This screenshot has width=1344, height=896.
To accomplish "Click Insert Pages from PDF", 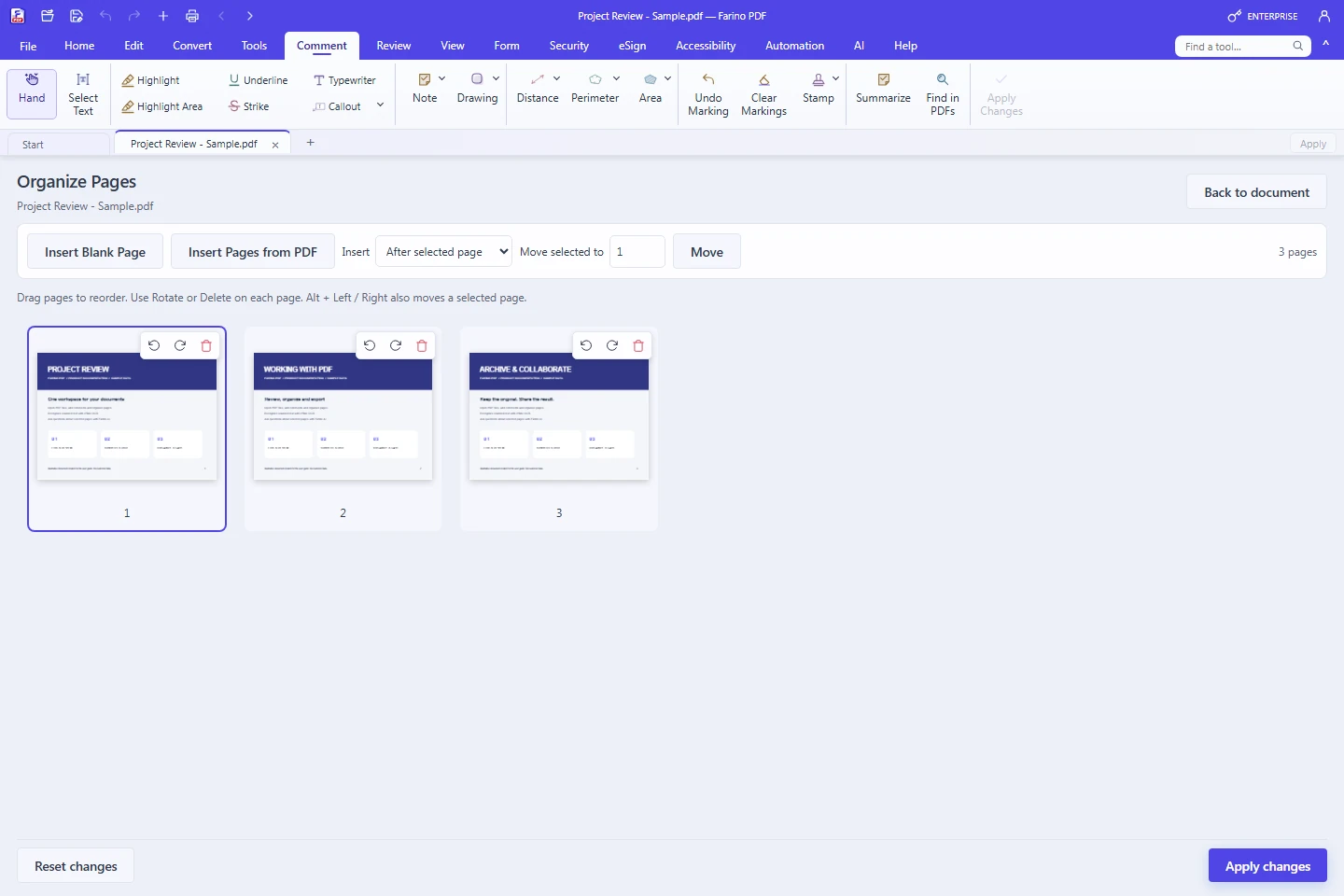I will tap(253, 252).
